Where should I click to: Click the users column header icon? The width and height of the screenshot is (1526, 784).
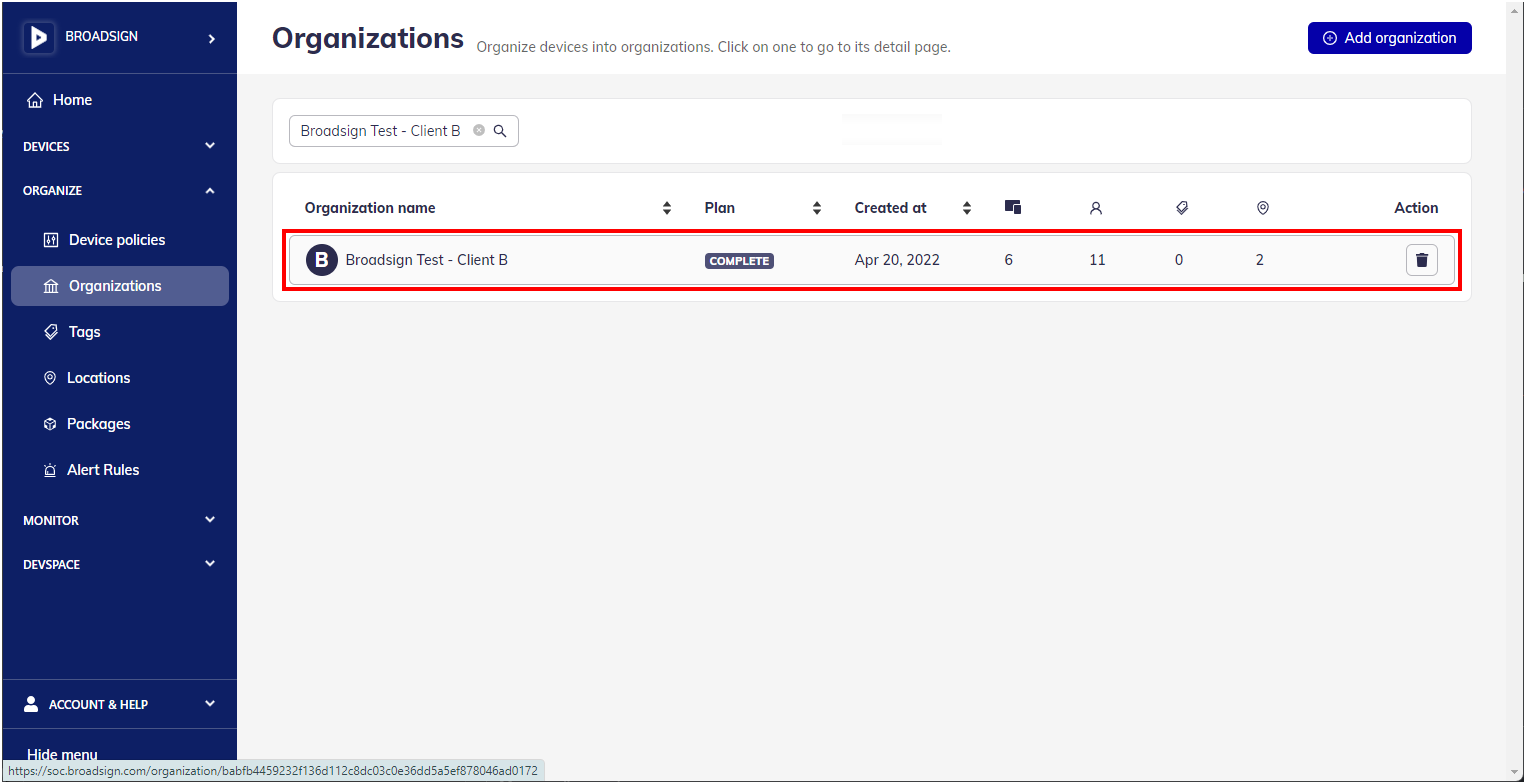[x=1096, y=208]
